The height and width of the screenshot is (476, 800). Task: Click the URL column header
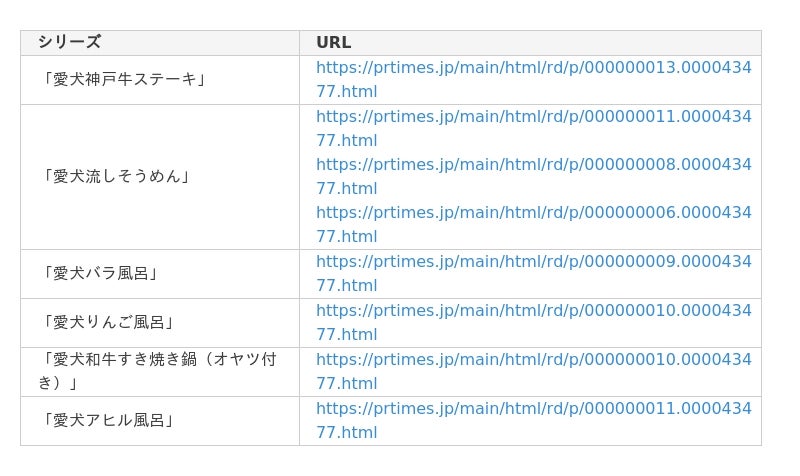[x=333, y=42]
